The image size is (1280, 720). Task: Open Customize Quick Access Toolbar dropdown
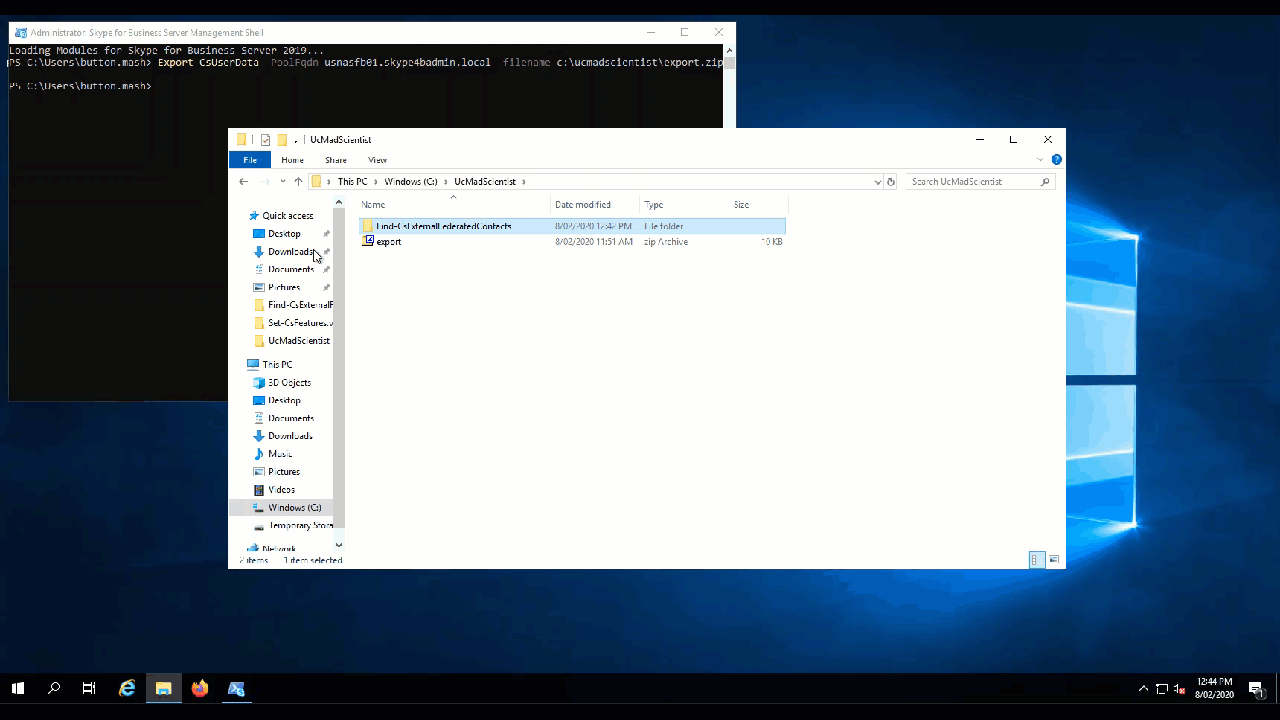click(x=296, y=141)
